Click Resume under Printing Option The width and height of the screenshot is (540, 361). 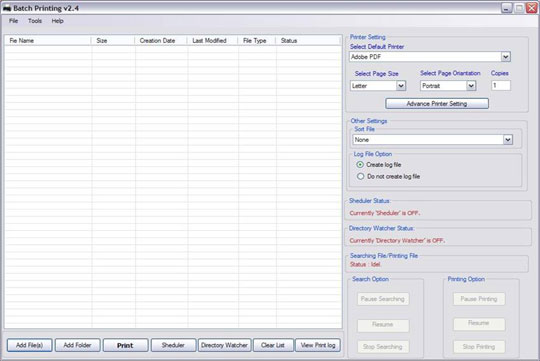(479, 323)
